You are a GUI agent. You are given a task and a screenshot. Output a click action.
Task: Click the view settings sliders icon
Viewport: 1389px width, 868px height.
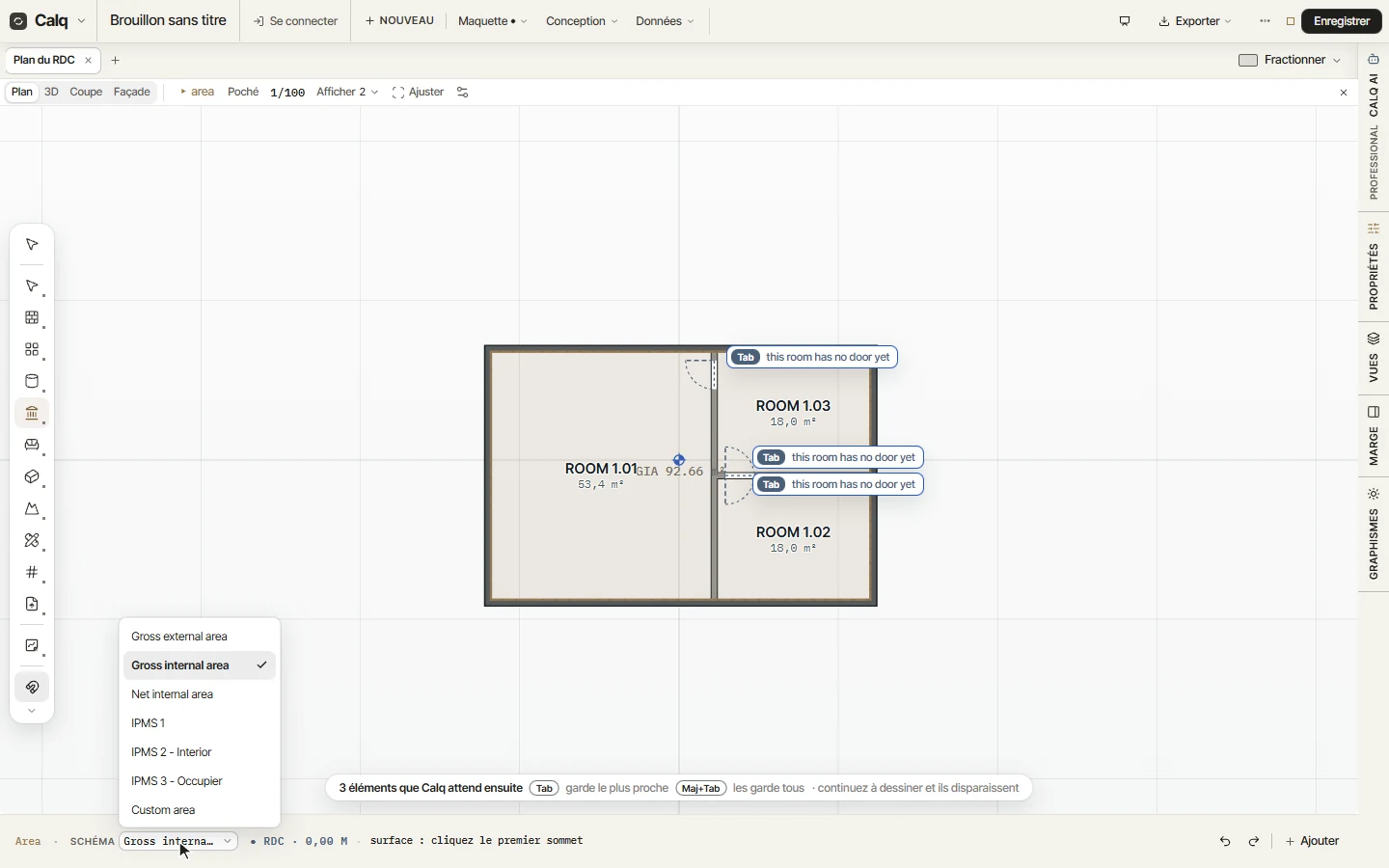coord(463,93)
